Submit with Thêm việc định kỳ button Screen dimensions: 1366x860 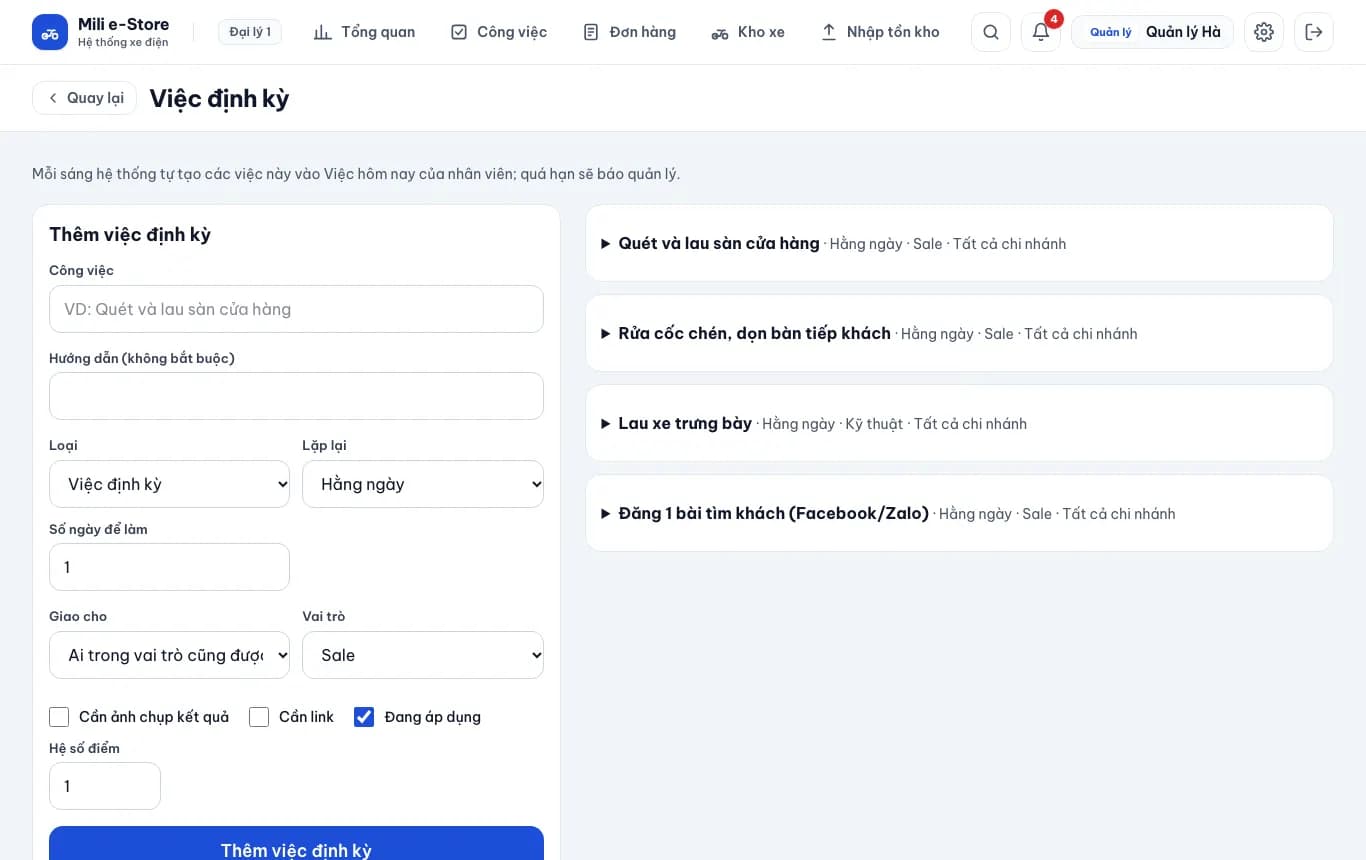pyautogui.click(x=296, y=849)
